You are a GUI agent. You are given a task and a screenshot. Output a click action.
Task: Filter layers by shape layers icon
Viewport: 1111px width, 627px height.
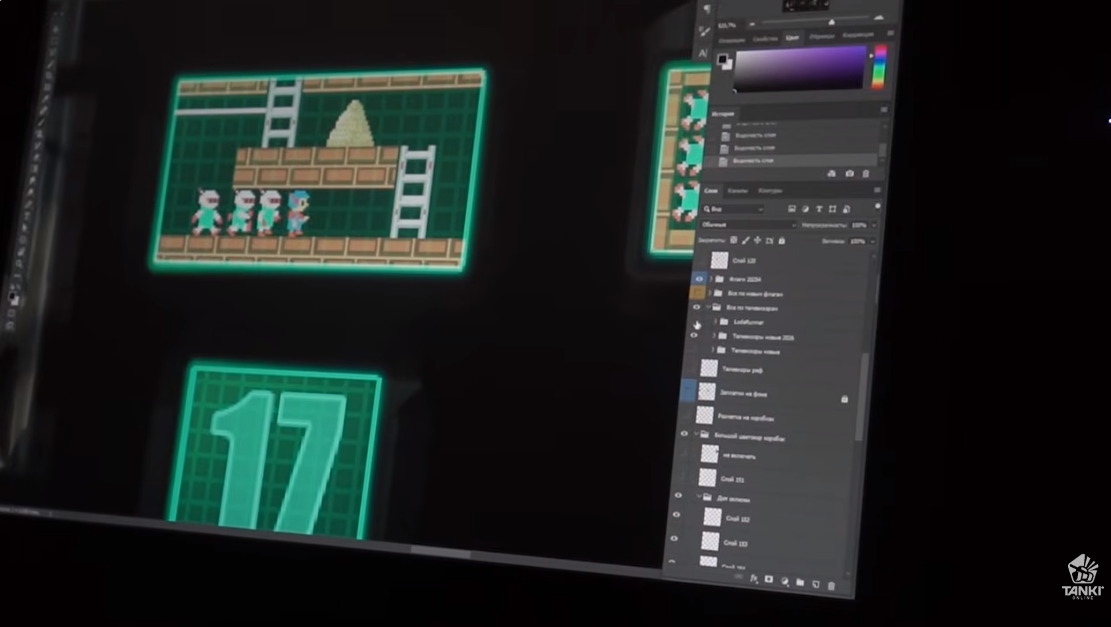click(x=833, y=209)
